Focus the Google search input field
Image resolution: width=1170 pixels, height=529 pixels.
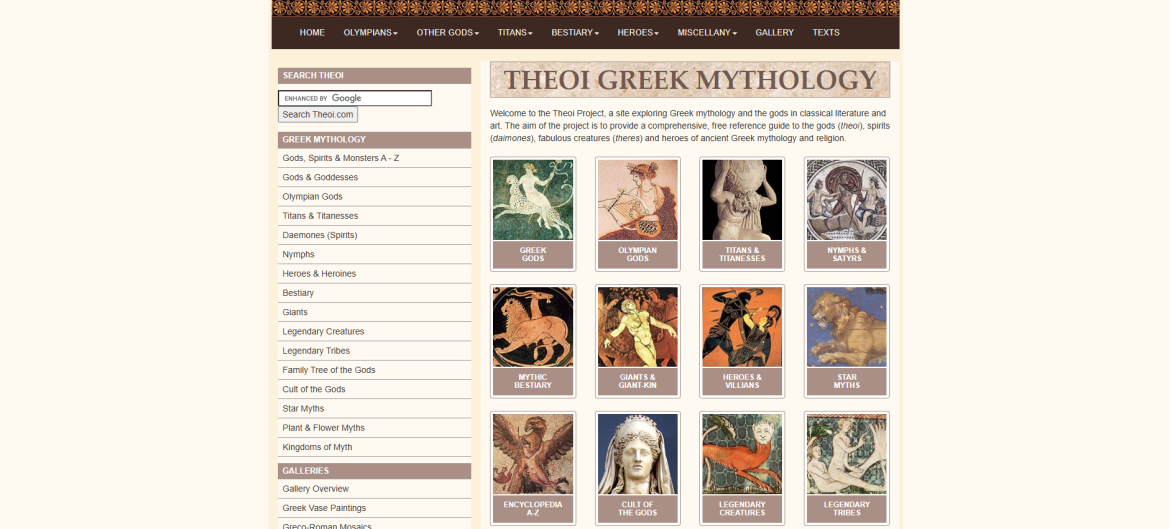(355, 98)
